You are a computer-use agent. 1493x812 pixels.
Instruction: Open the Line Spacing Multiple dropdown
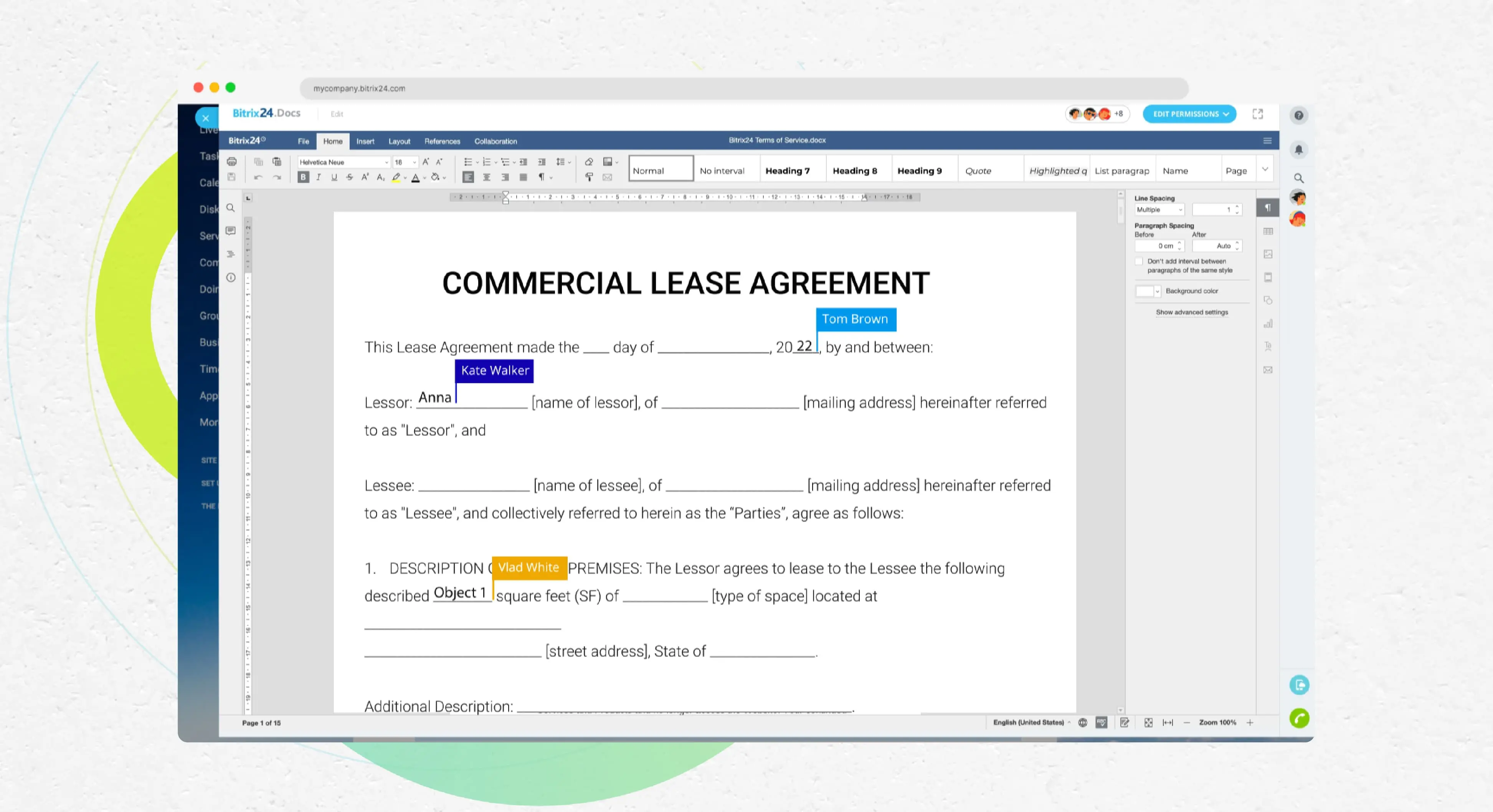[1159, 210]
